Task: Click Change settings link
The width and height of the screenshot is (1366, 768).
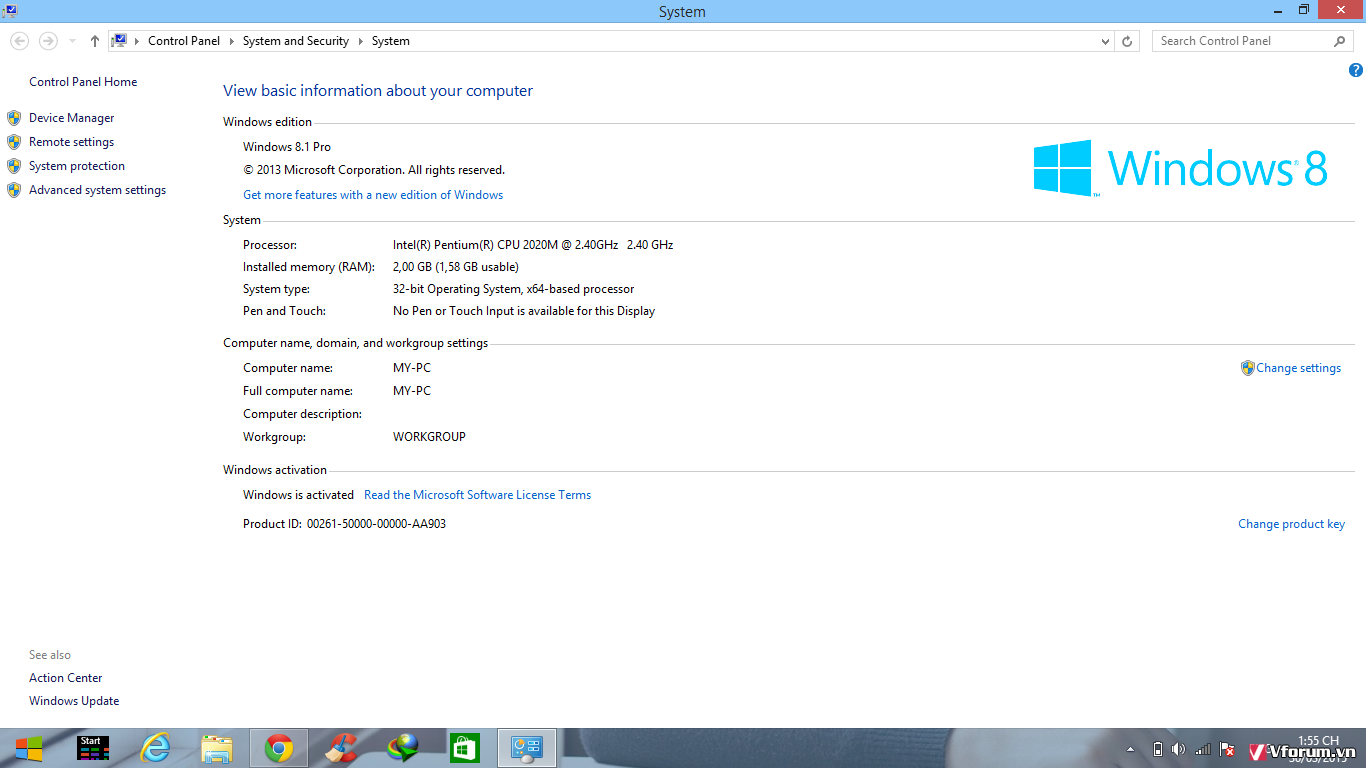Action: (1298, 368)
